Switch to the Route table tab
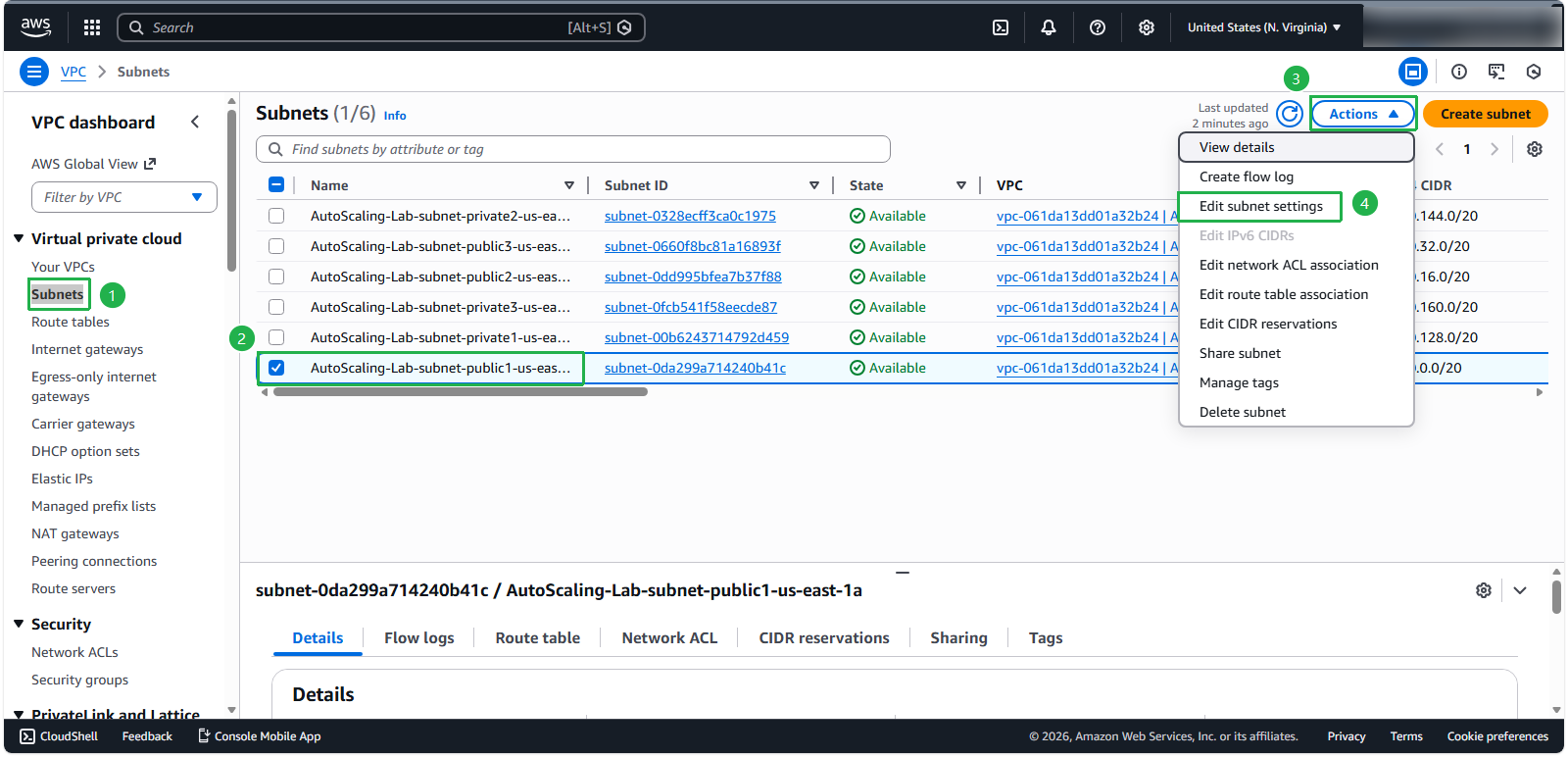Image resolution: width=1568 pixels, height=757 pixels. coord(538,637)
